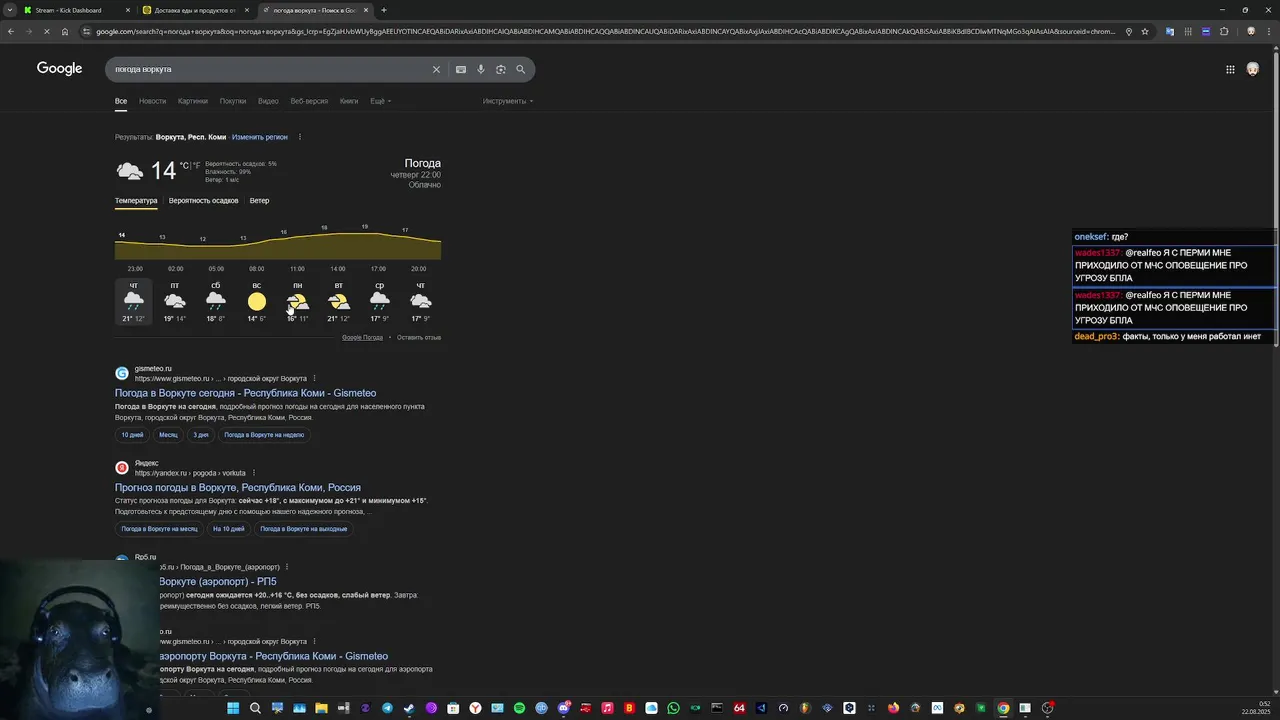1280x720 pixels.
Task: Show the Вероятность осадков chart
Action: click(204, 201)
